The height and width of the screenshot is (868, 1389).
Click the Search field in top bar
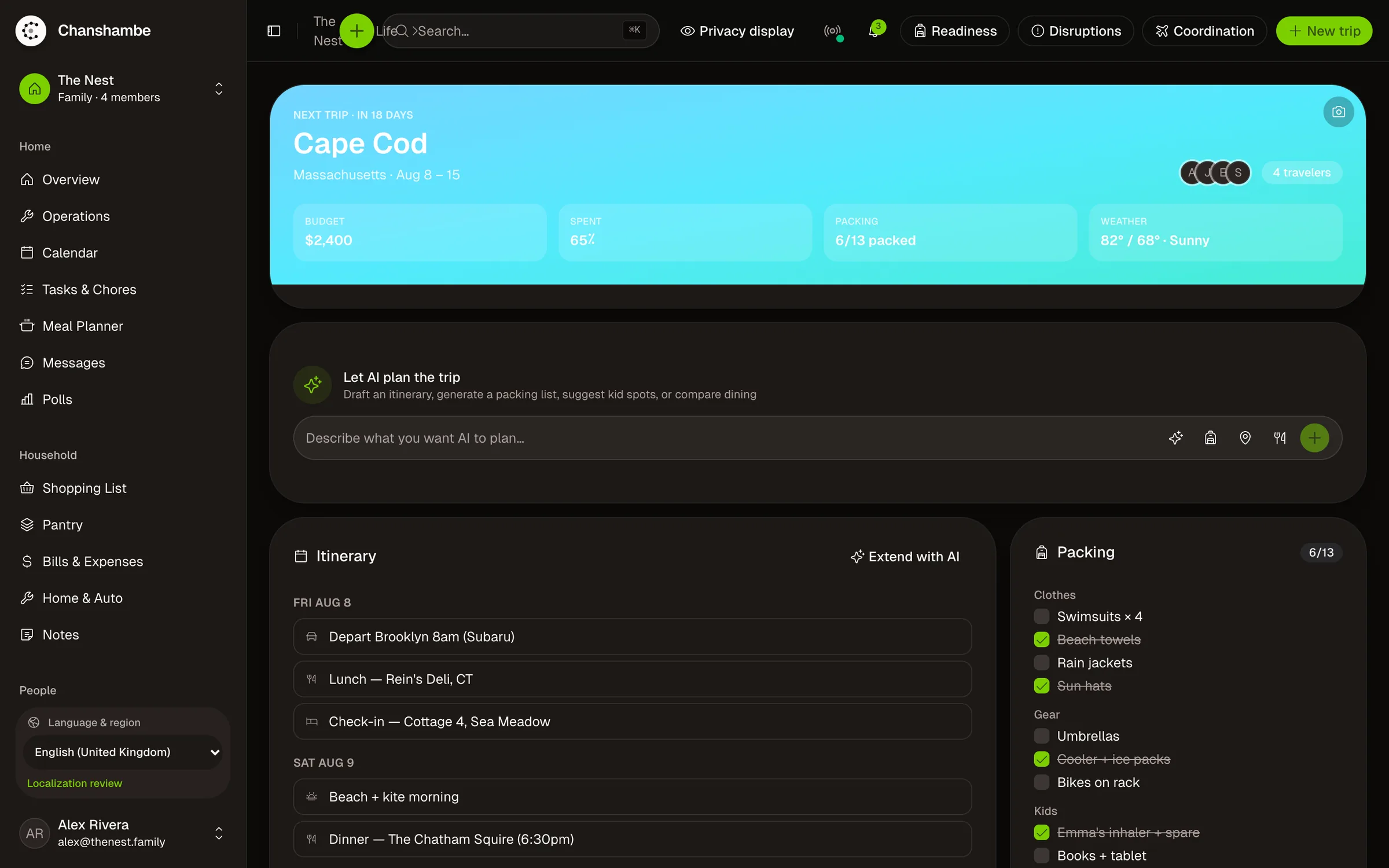[x=520, y=31]
